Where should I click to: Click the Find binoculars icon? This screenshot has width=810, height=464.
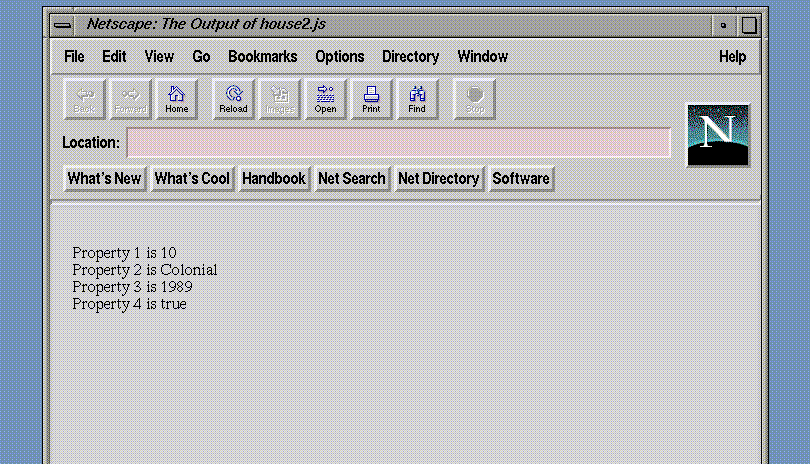click(417, 99)
